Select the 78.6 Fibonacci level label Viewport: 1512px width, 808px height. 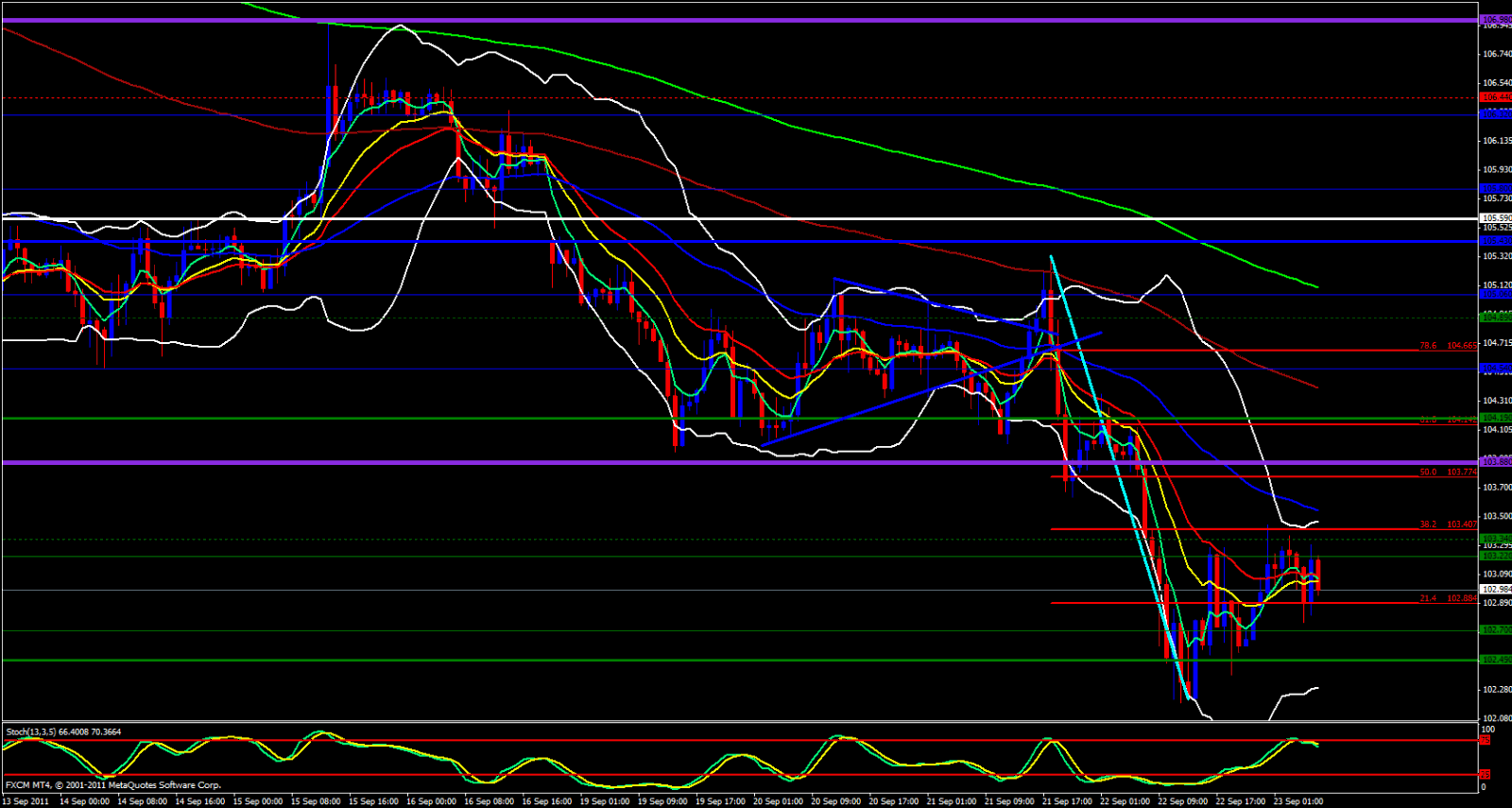[x=1448, y=346]
